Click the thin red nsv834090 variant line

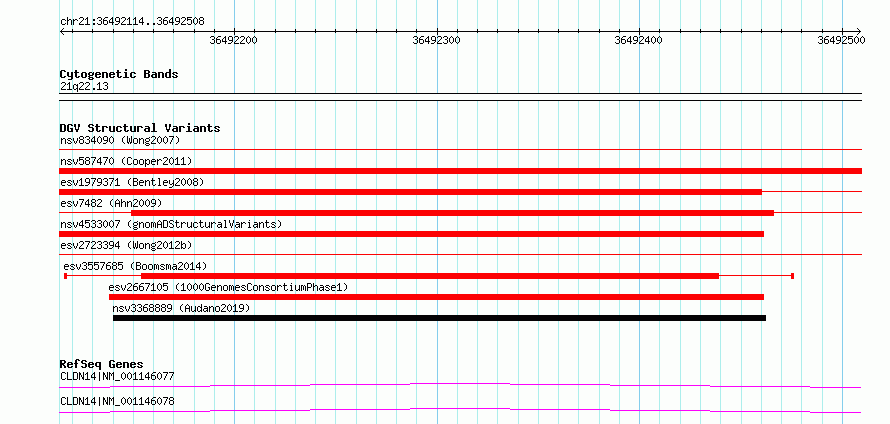(x=460, y=149)
